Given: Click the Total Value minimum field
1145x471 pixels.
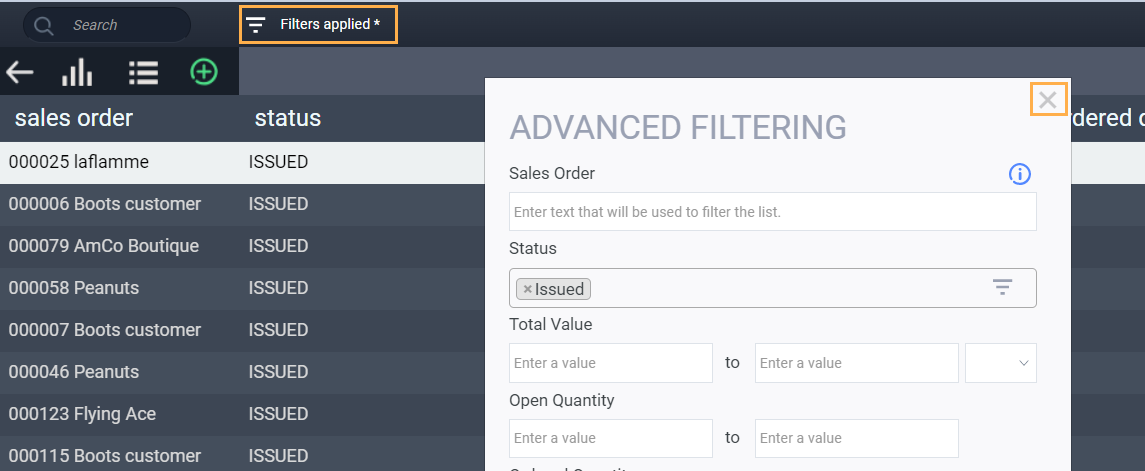Looking at the screenshot, I should point(610,363).
